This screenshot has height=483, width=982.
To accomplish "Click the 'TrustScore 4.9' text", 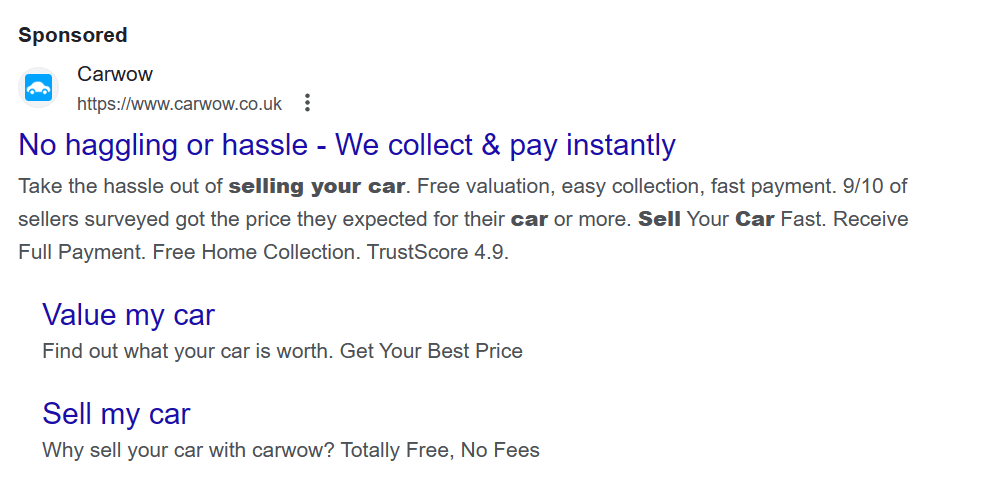I will point(438,252).
